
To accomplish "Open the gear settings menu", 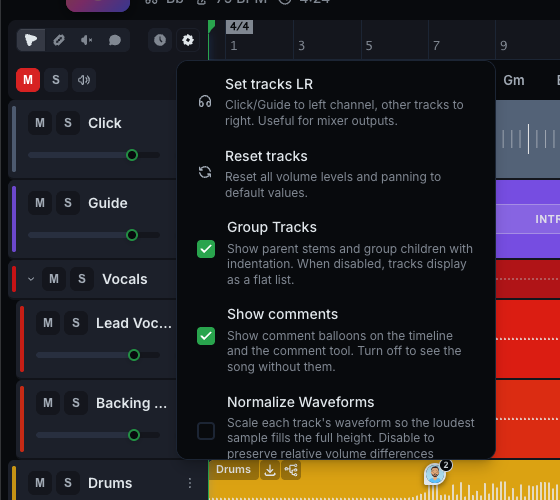I will click(x=188, y=40).
